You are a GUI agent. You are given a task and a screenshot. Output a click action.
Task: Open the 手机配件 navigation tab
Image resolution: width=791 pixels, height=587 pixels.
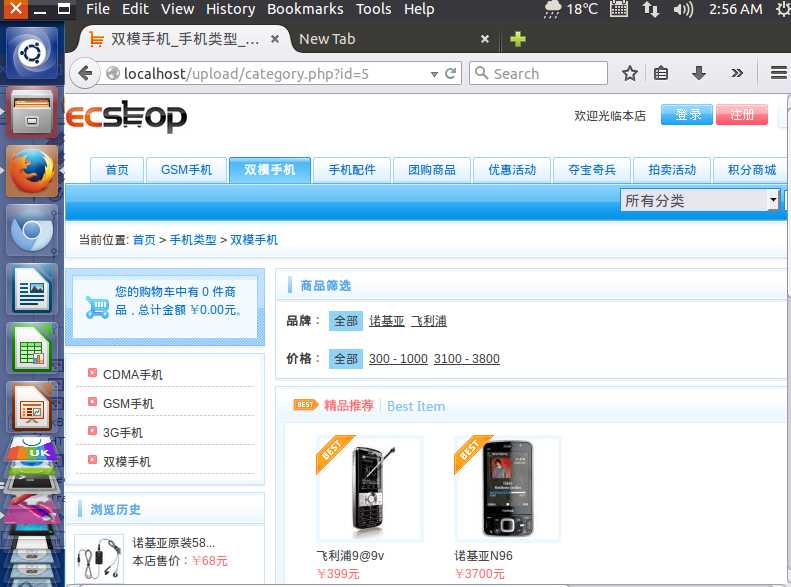(352, 170)
